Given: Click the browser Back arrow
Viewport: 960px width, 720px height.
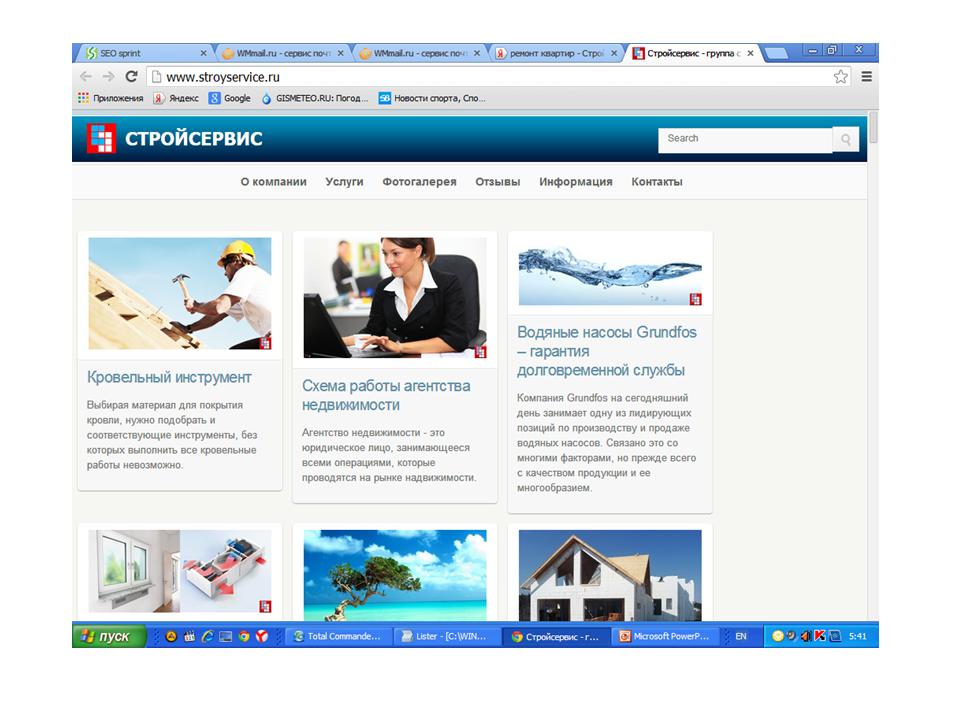Looking at the screenshot, I should tap(86, 77).
